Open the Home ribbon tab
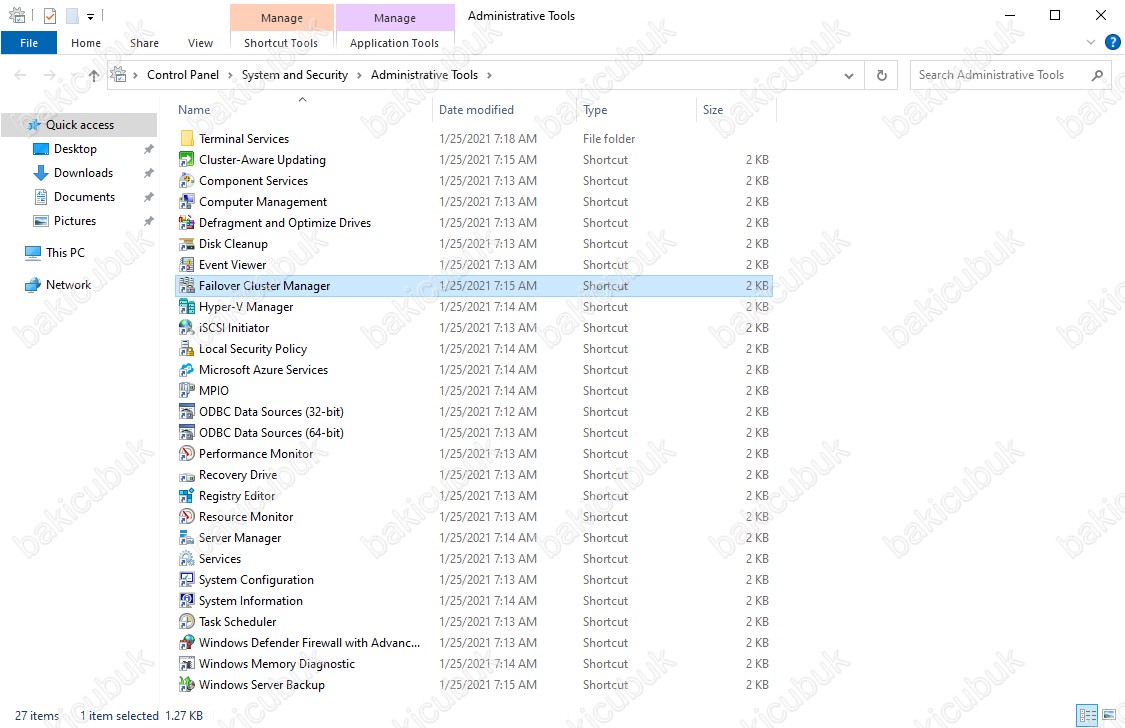 click(x=86, y=43)
